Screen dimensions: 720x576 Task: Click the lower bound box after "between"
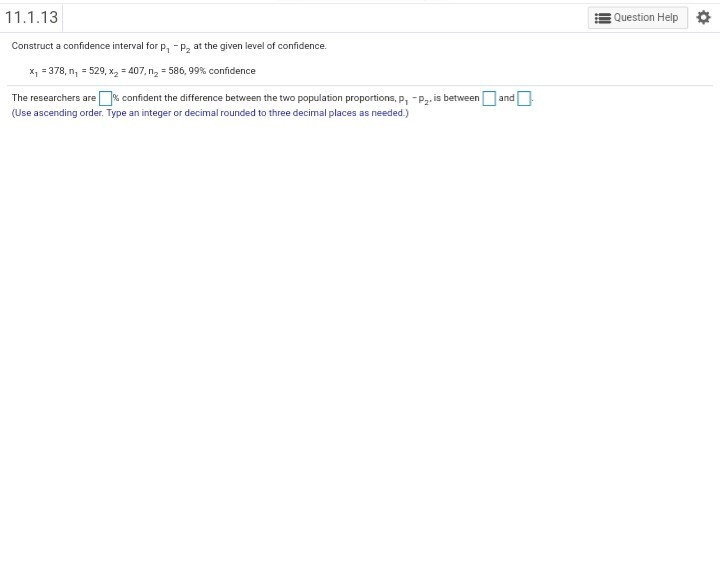(x=489, y=98)
